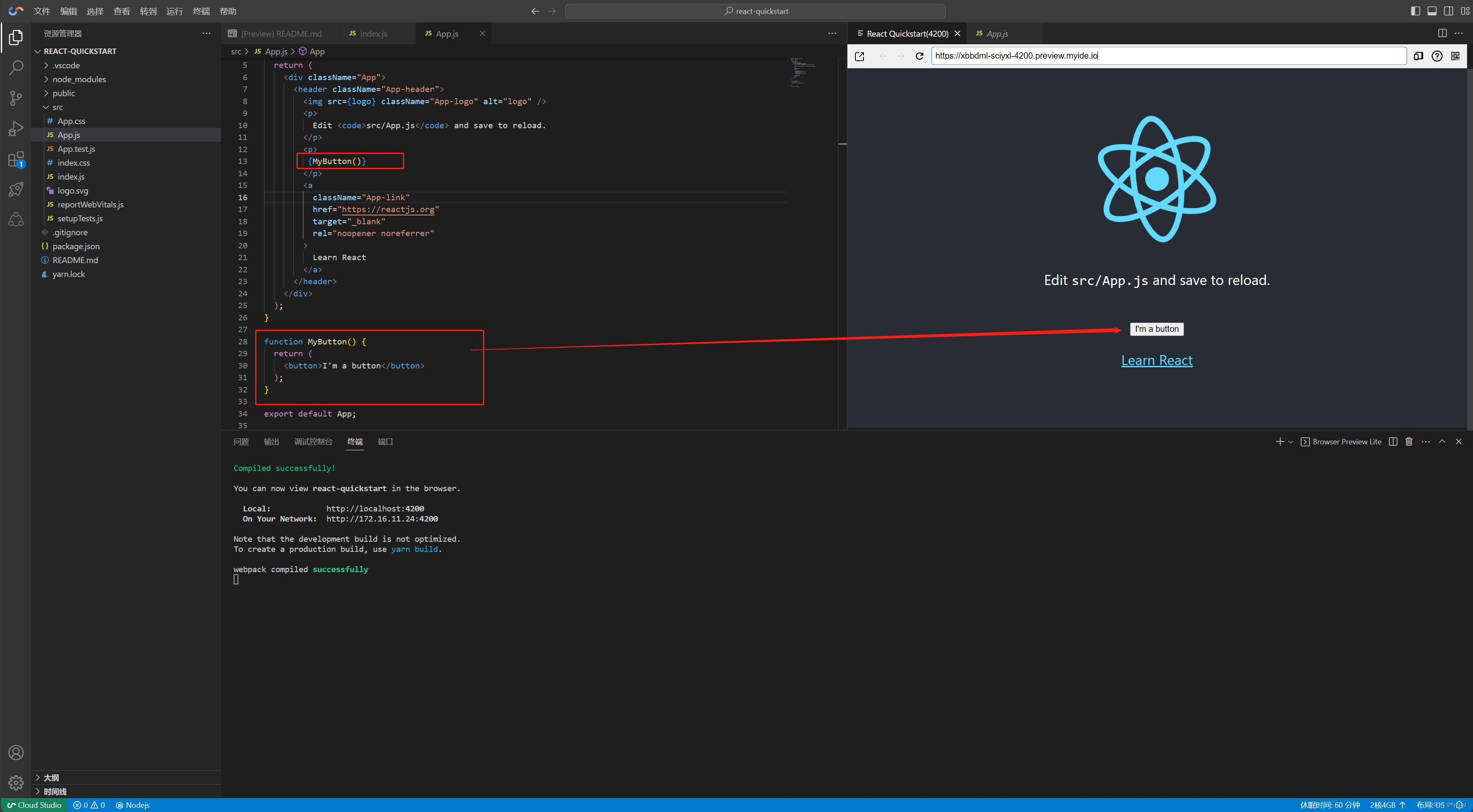Open preview in external browser
Image resolution: width=1473 pixels, height=812 pixels.
[859, 56]
